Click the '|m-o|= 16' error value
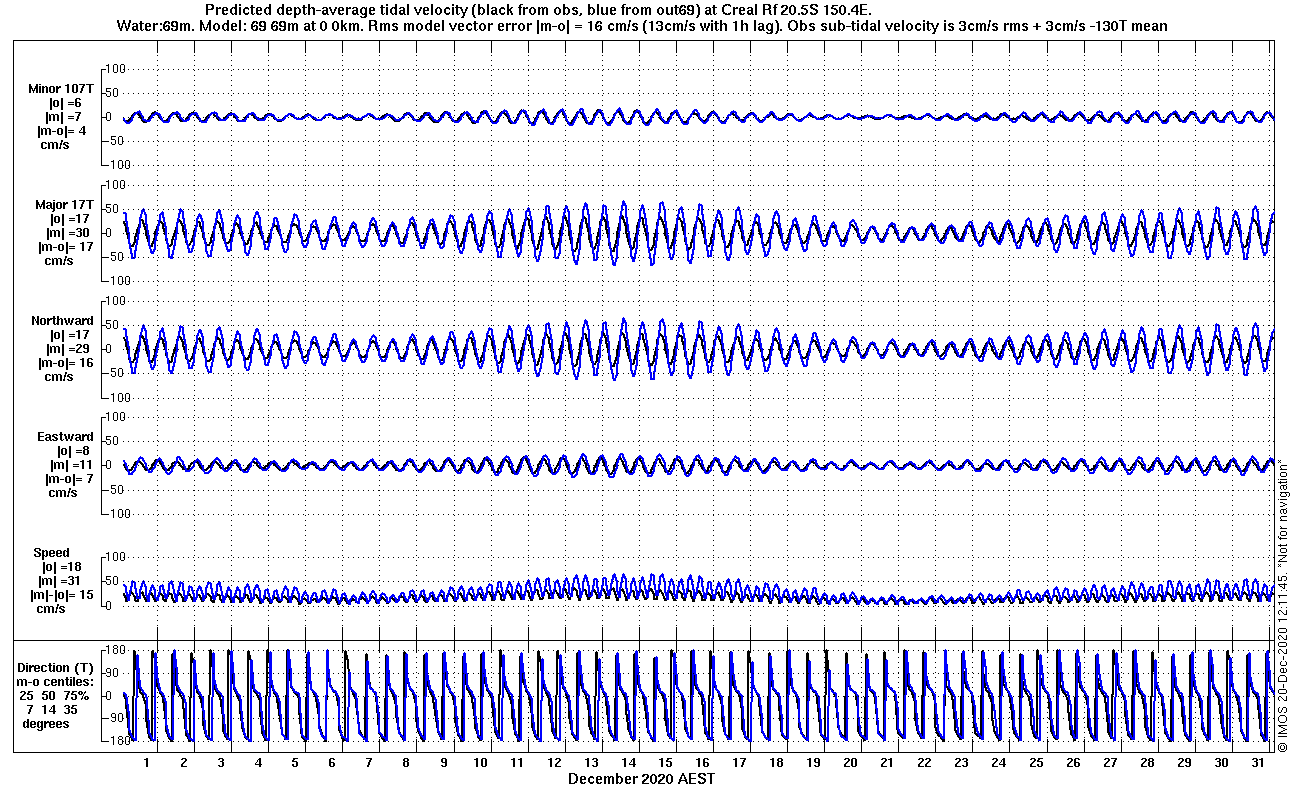Image resolution: width=1300 pixels, height=800 pixels. tap(65, 363)
